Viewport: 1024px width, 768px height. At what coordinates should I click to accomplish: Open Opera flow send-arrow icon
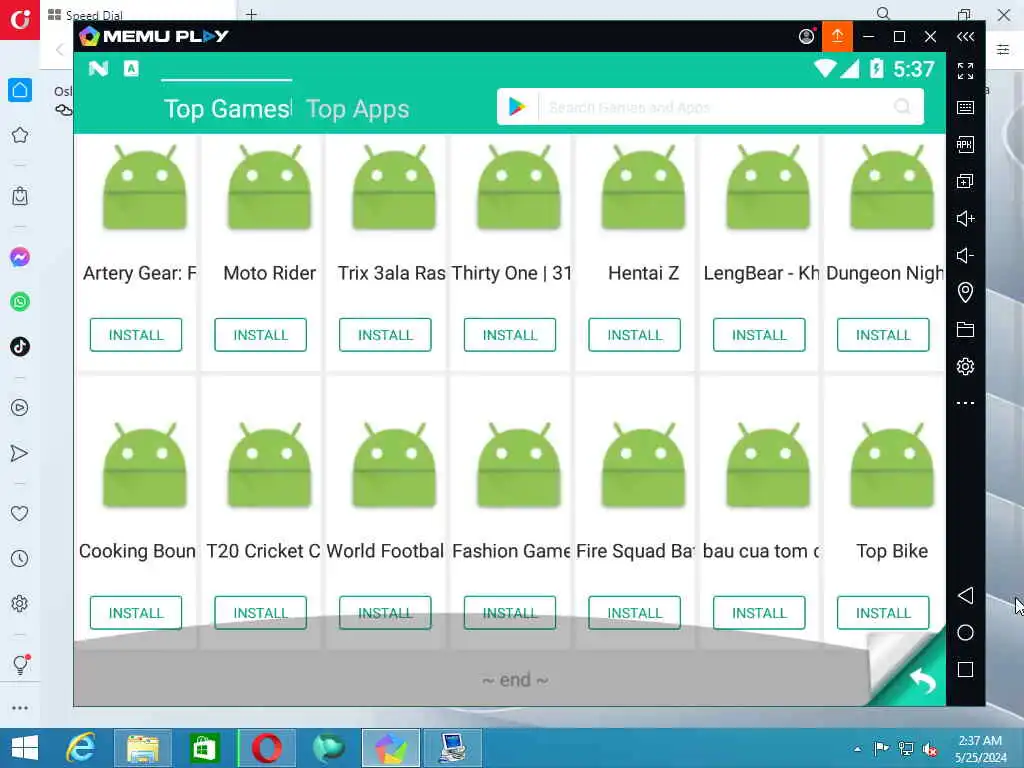20,453
